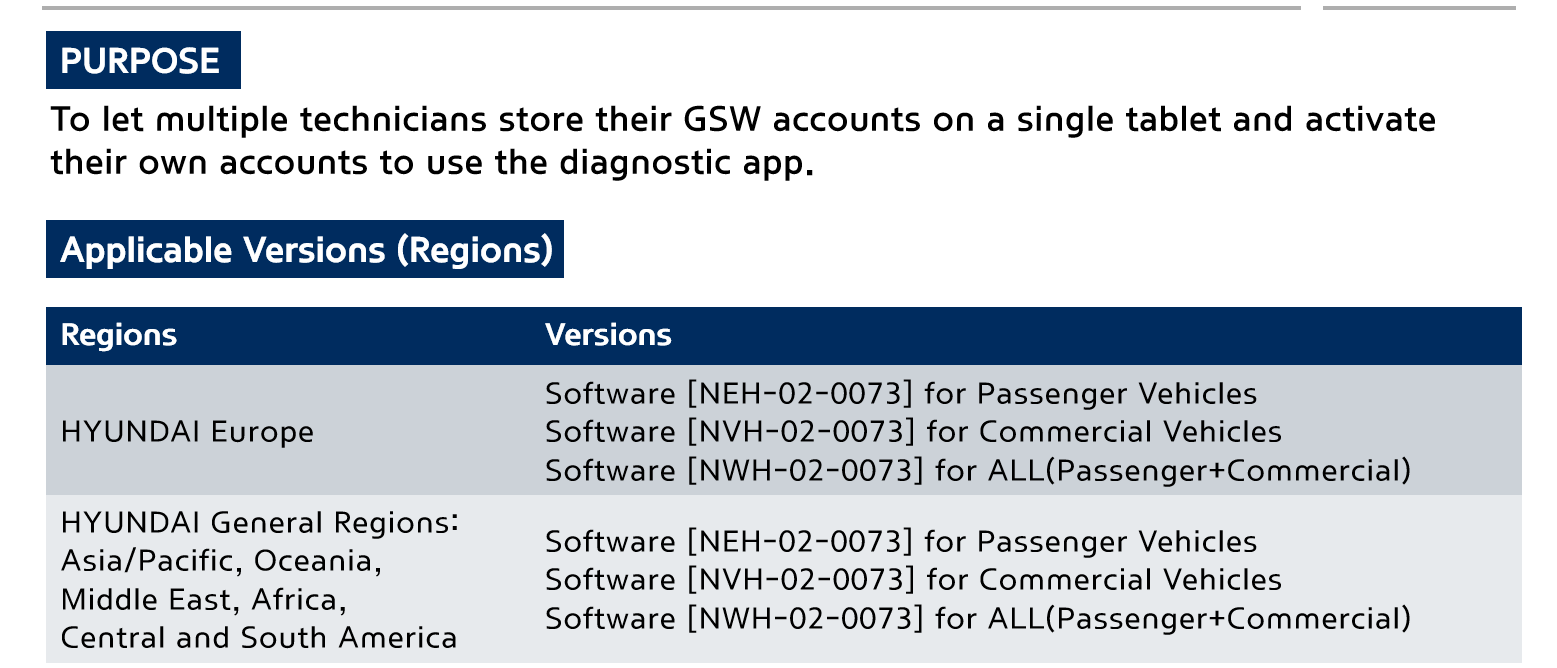Select the Versions column header
Screen dimensions: 1557x668
click(608, 335)
